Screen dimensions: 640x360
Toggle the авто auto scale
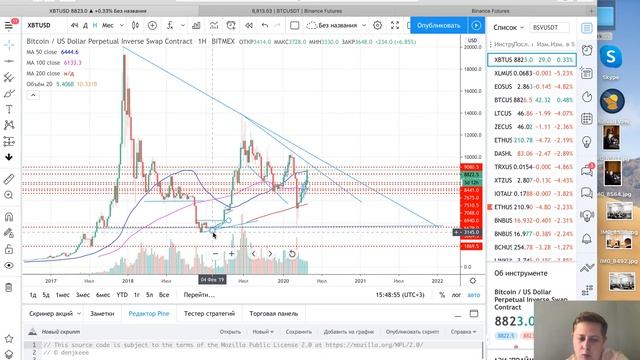pos(473,295)
